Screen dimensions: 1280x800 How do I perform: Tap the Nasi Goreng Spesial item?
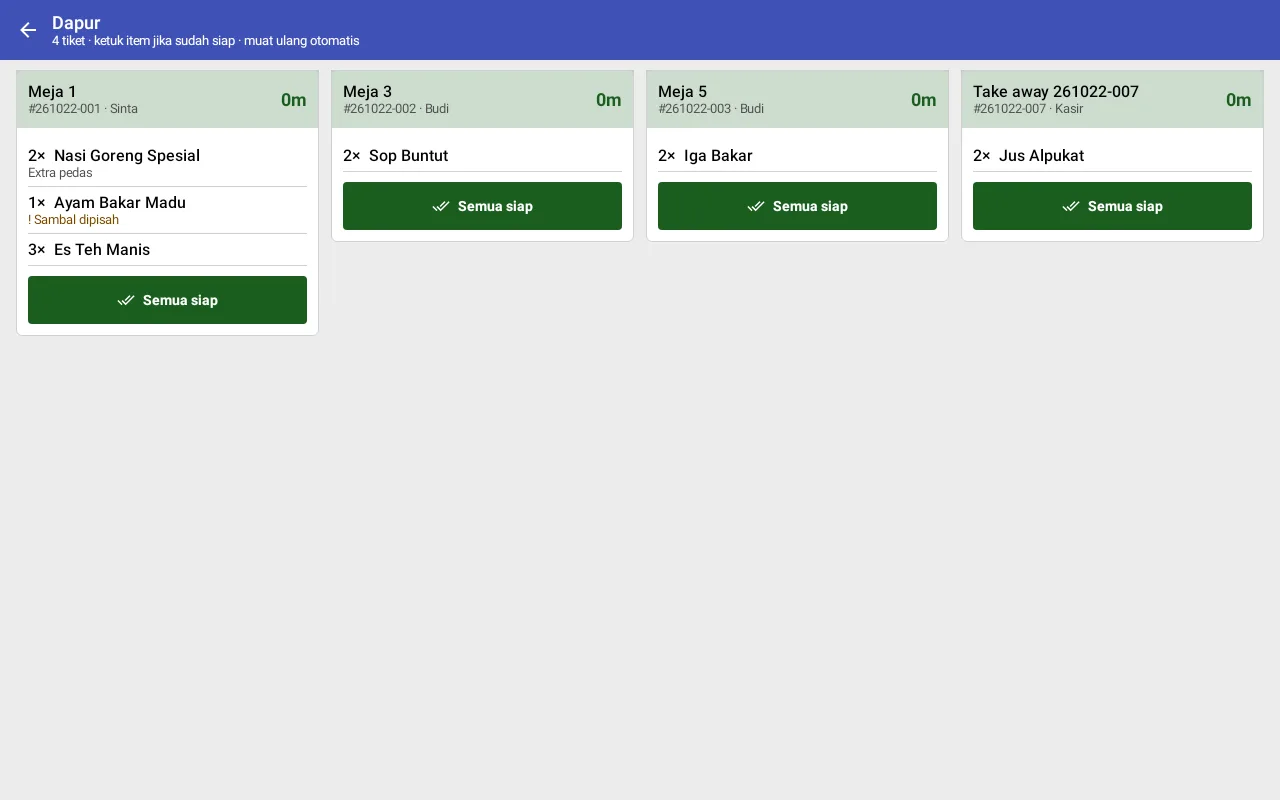167,163
